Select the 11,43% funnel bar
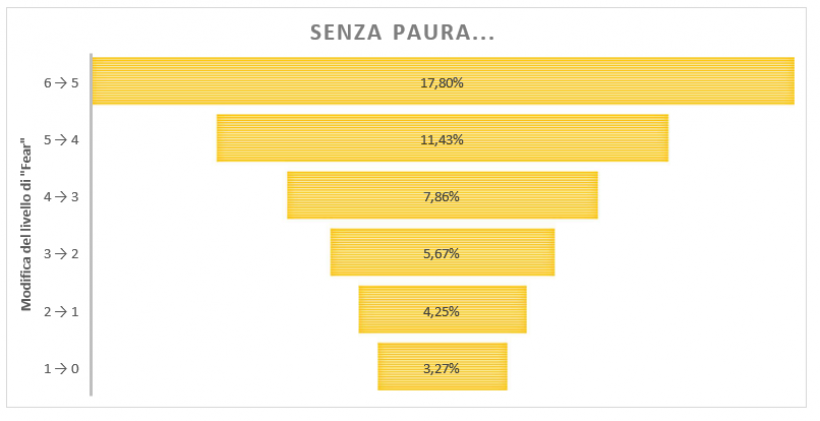Viewport: 820px width, 421px height. 442,138
